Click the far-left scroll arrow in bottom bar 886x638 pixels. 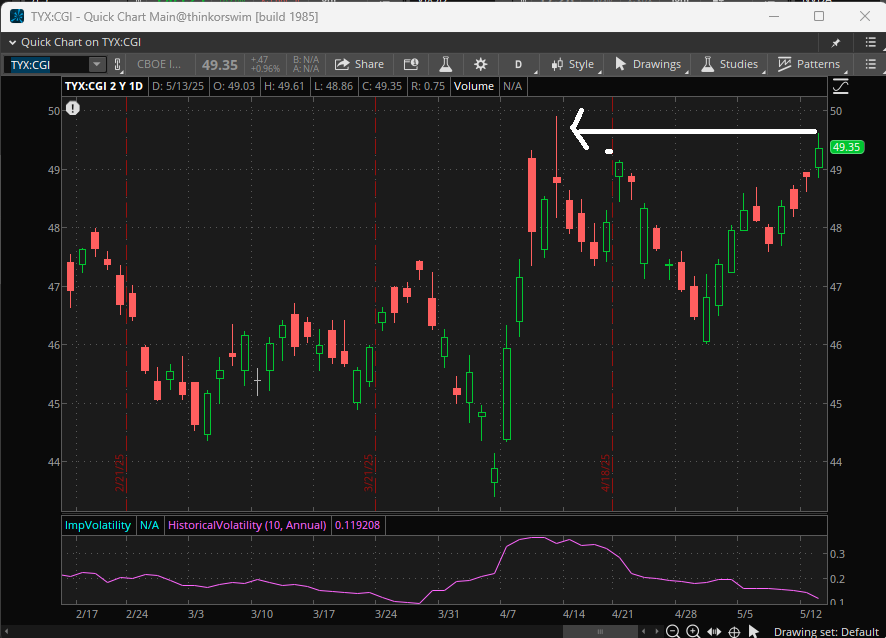tap(7, 631)
